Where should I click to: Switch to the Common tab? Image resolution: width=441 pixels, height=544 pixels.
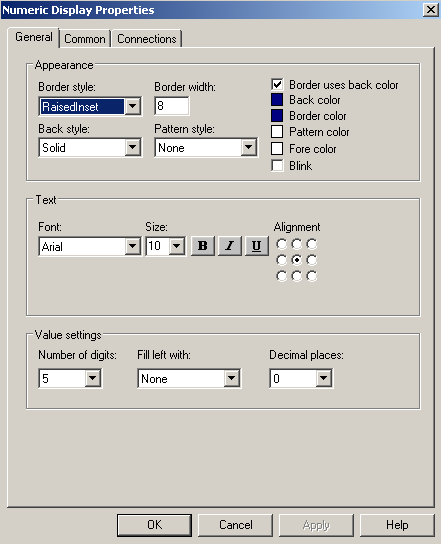[85, 39]
